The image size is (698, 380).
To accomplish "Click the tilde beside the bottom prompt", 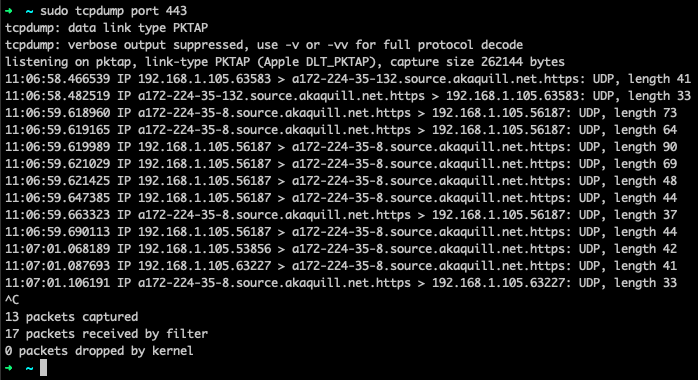I will coord(29,368).
